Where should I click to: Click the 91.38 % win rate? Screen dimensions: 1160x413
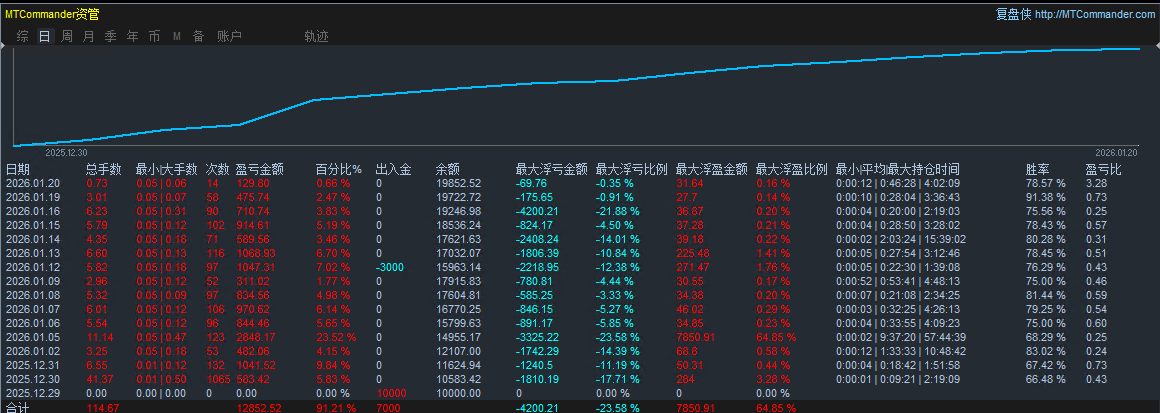(1045, 197)
